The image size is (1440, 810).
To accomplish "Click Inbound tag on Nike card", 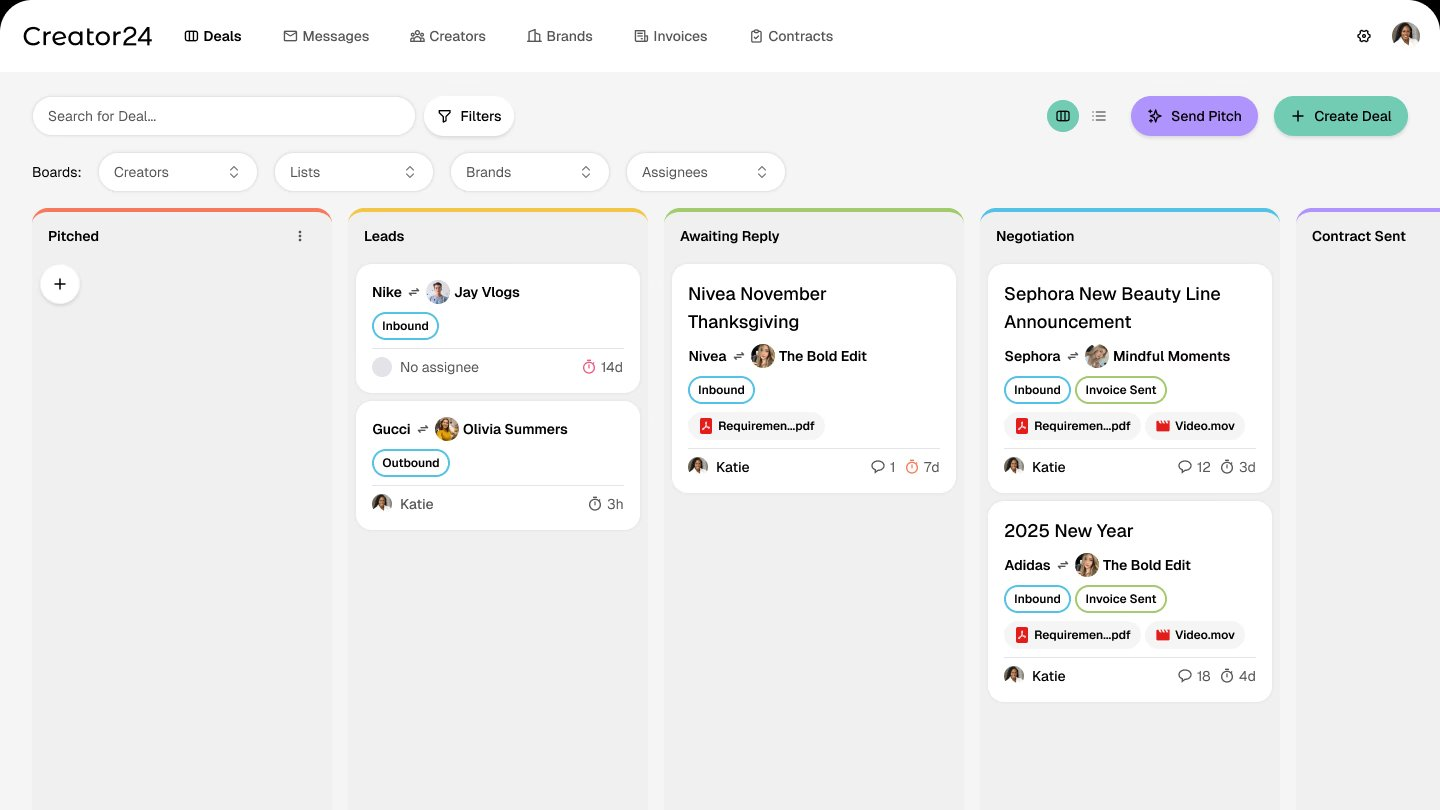I will pyautogui.click(x=405, y=326).
